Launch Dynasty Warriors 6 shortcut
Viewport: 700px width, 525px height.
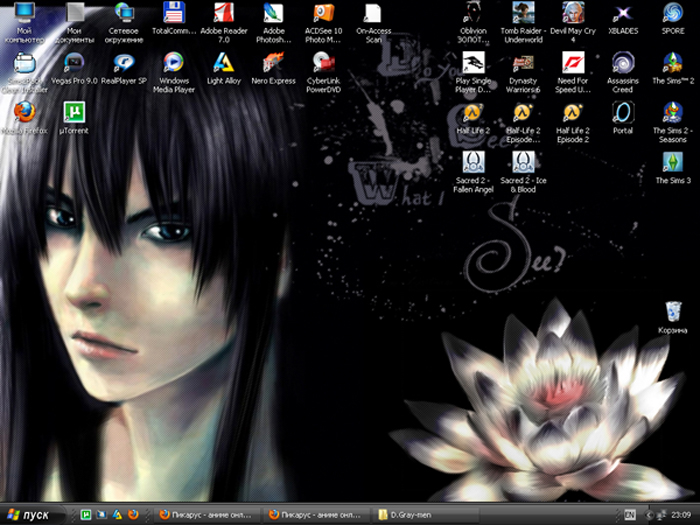(523, 72)
